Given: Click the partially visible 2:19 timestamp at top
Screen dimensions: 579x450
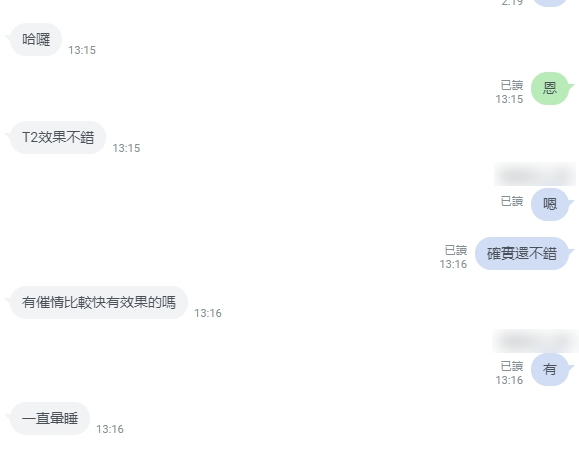Looking at the screenshot, I should (512, 3).
